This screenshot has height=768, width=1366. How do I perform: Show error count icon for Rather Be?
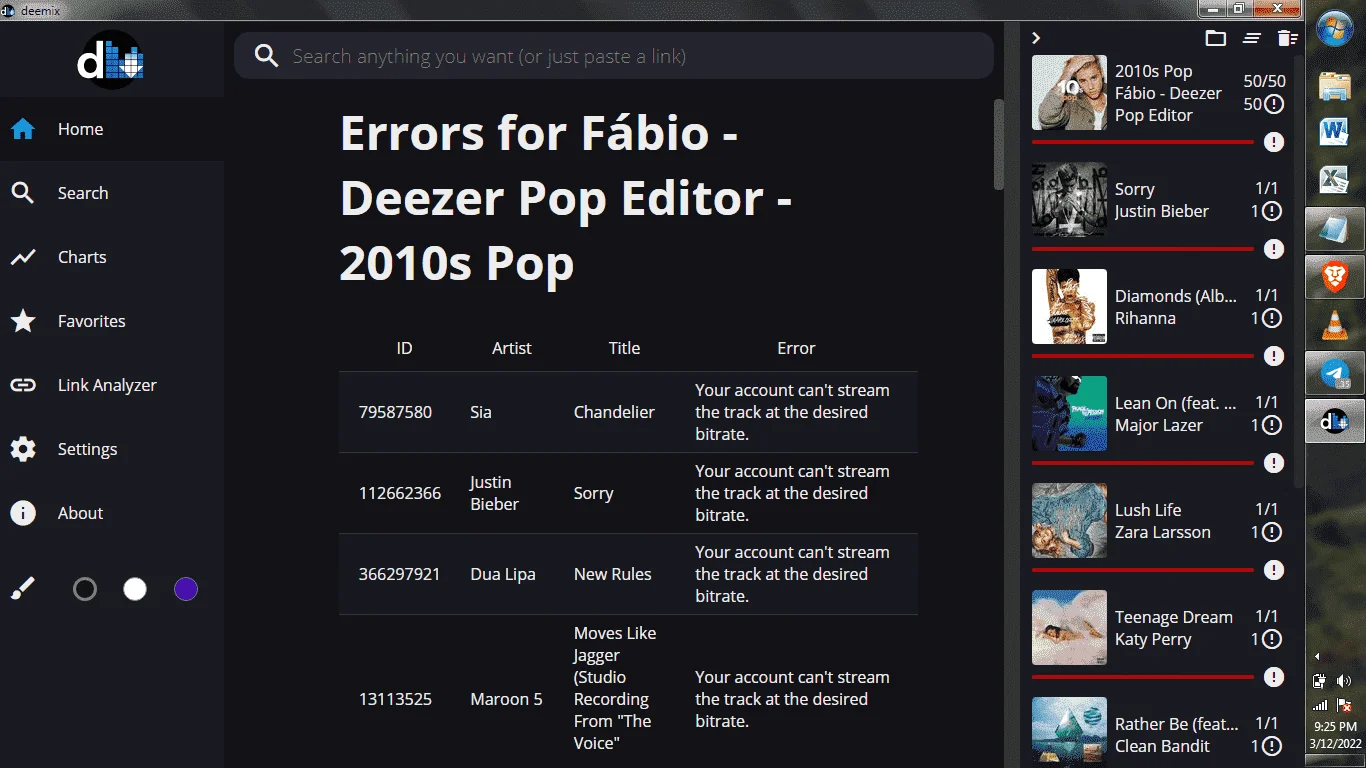click(1271, 746)
